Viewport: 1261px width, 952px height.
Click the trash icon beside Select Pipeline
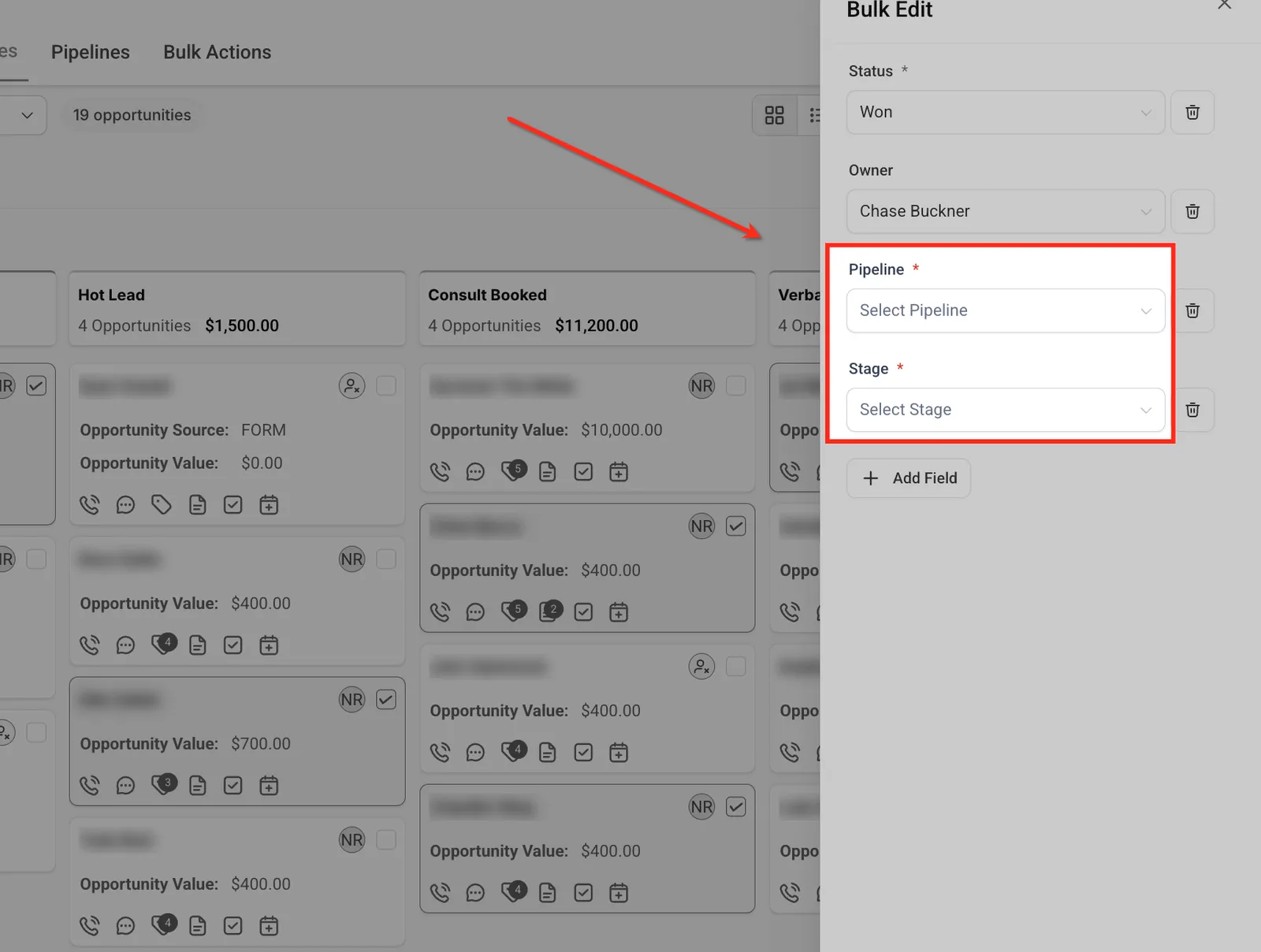click(x=1192, y=311)
